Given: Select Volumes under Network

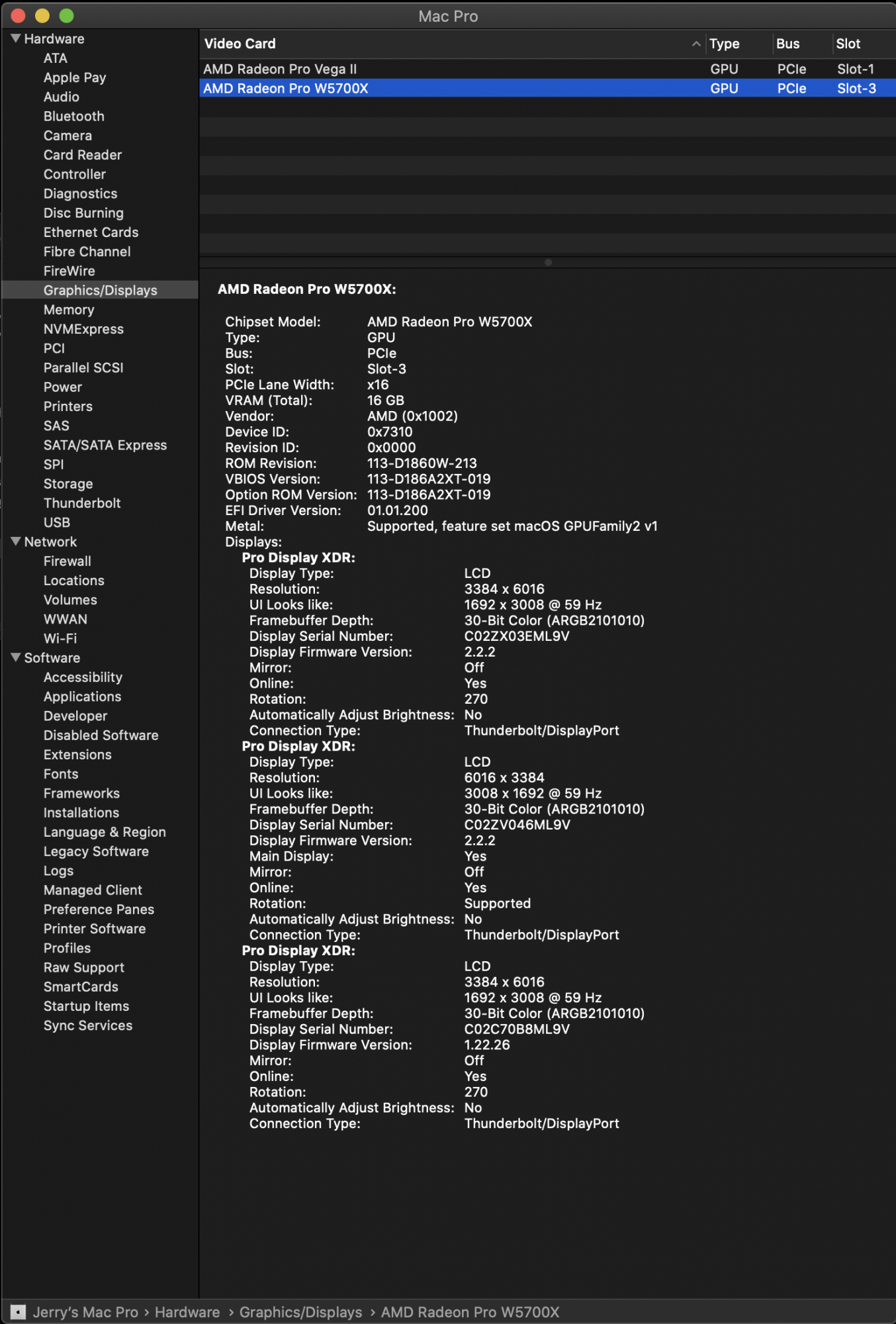Looking at the screenshot, I should [x=70, y=599].
